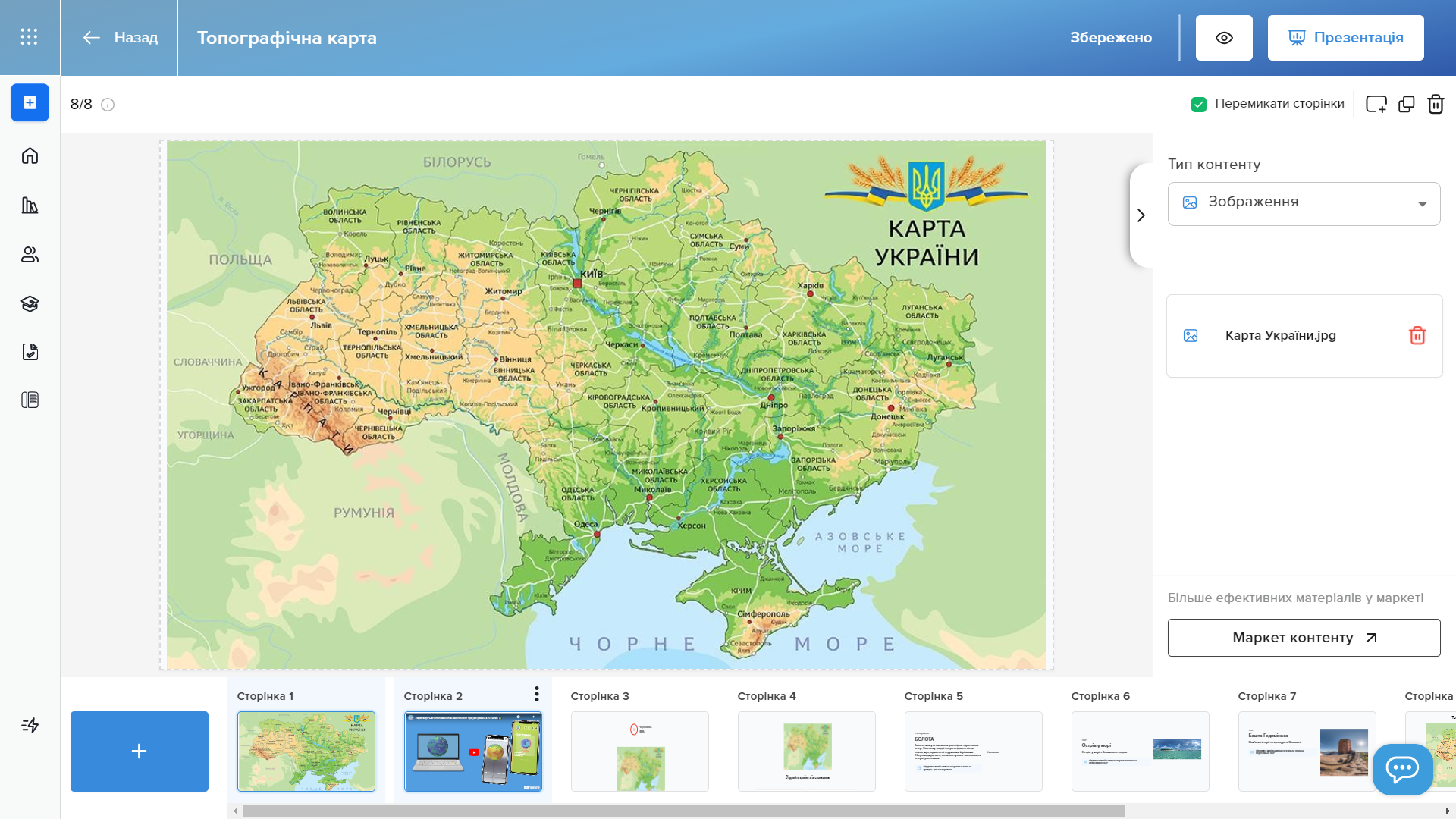1456x819 pixels.
Task: Open Маркет контенту link button
Action: click(1304, 638)
